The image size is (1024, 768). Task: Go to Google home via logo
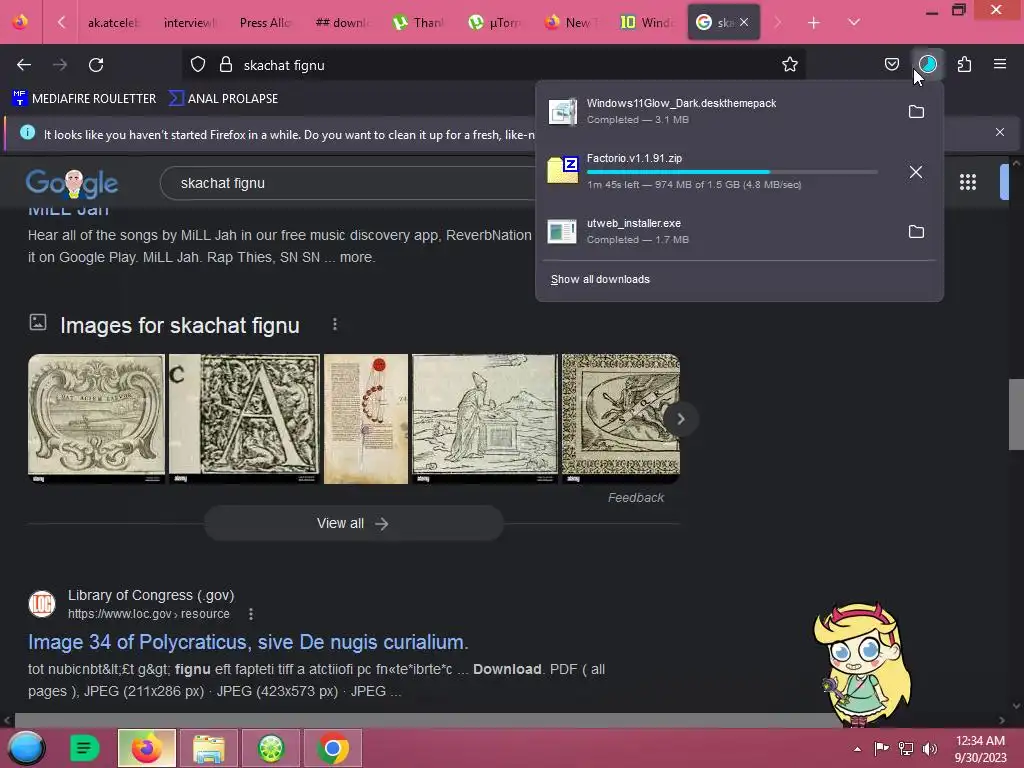point(72,184)
